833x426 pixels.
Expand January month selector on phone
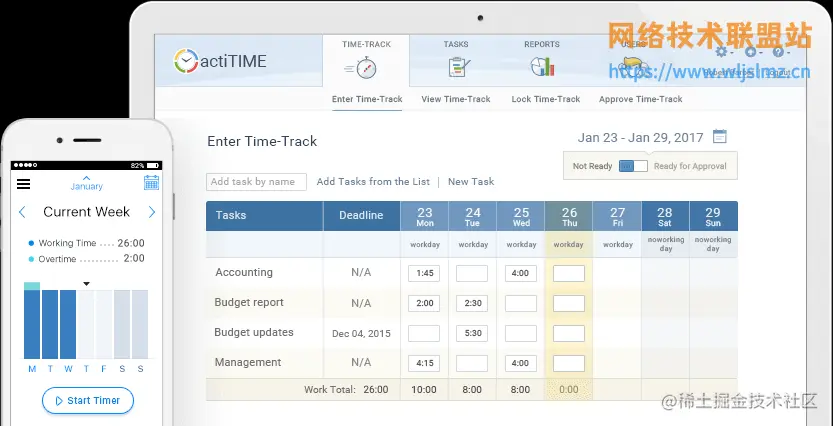pyautogui.click(x=87, y=183)
